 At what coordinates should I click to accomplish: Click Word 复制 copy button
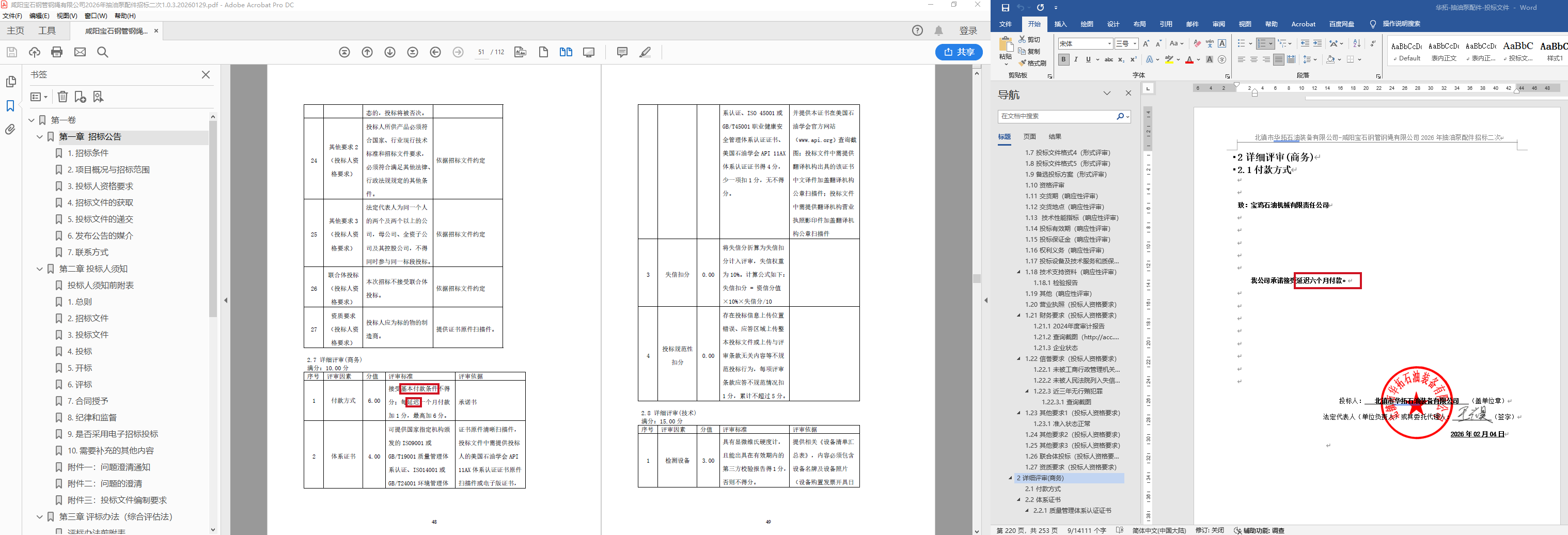coord(1030,51)
